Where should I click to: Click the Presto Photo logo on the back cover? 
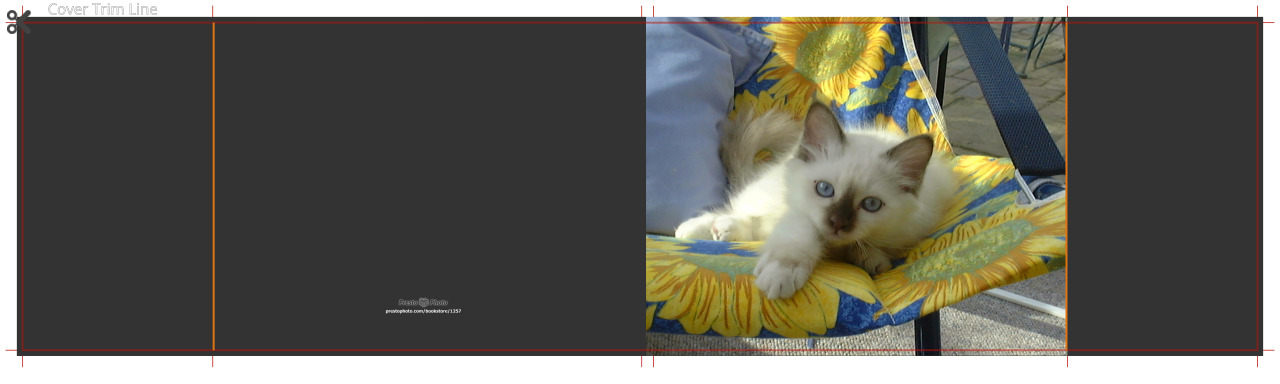[423, 302]
